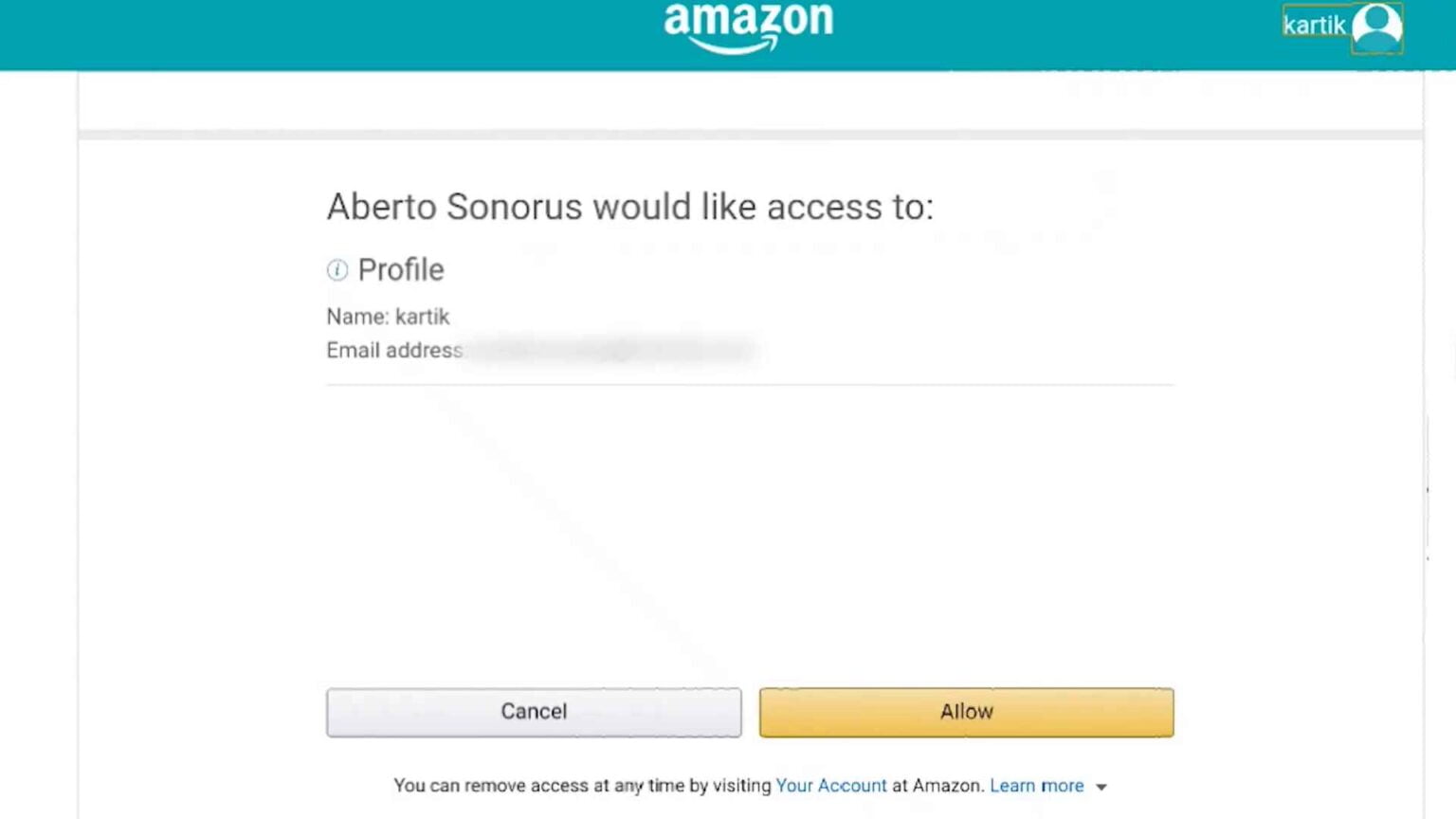Click the blank space between email and buttons
1456x819 pixels.
point(749,531)
